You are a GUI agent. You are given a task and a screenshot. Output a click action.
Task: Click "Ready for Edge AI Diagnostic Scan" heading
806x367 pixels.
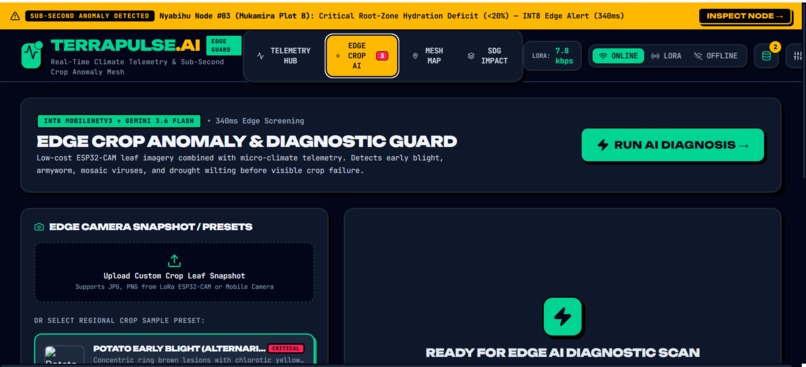coord(563,353)
